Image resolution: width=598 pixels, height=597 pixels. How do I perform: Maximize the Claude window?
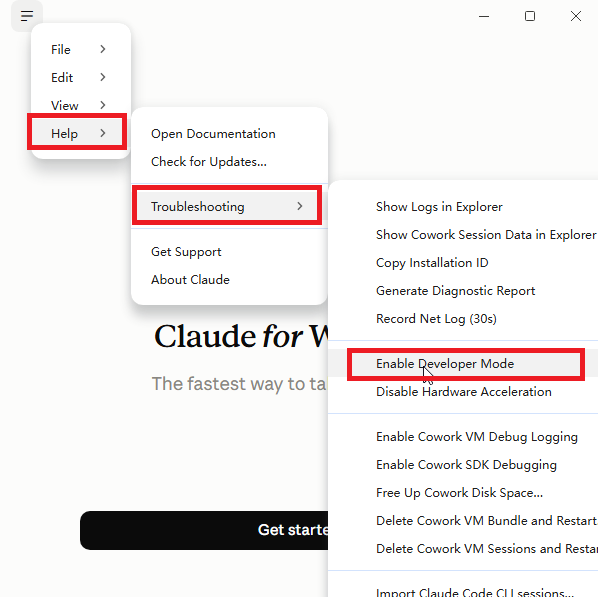tap(530, 16)
